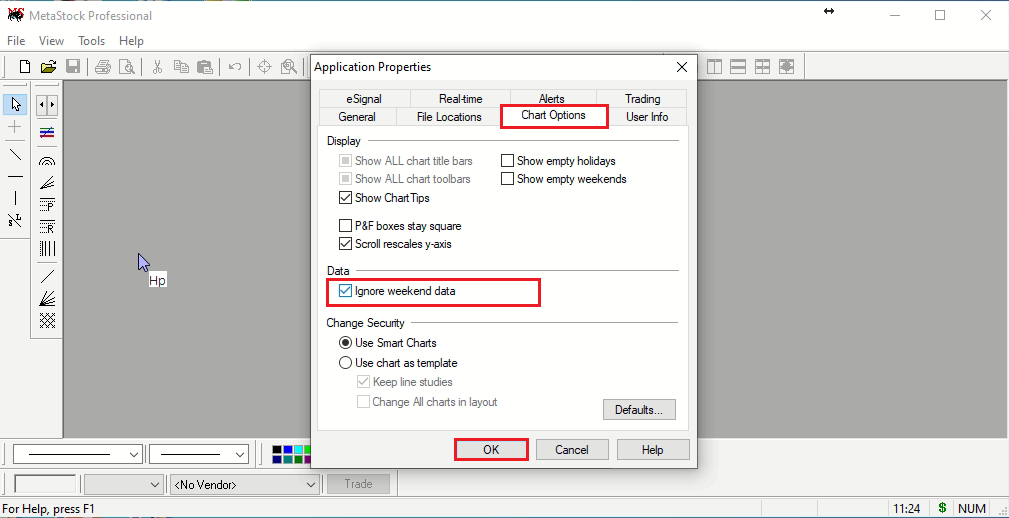Screen dimensions: 1009x518
Task: Click the dollar sign status bar icon
Action: 942,508
